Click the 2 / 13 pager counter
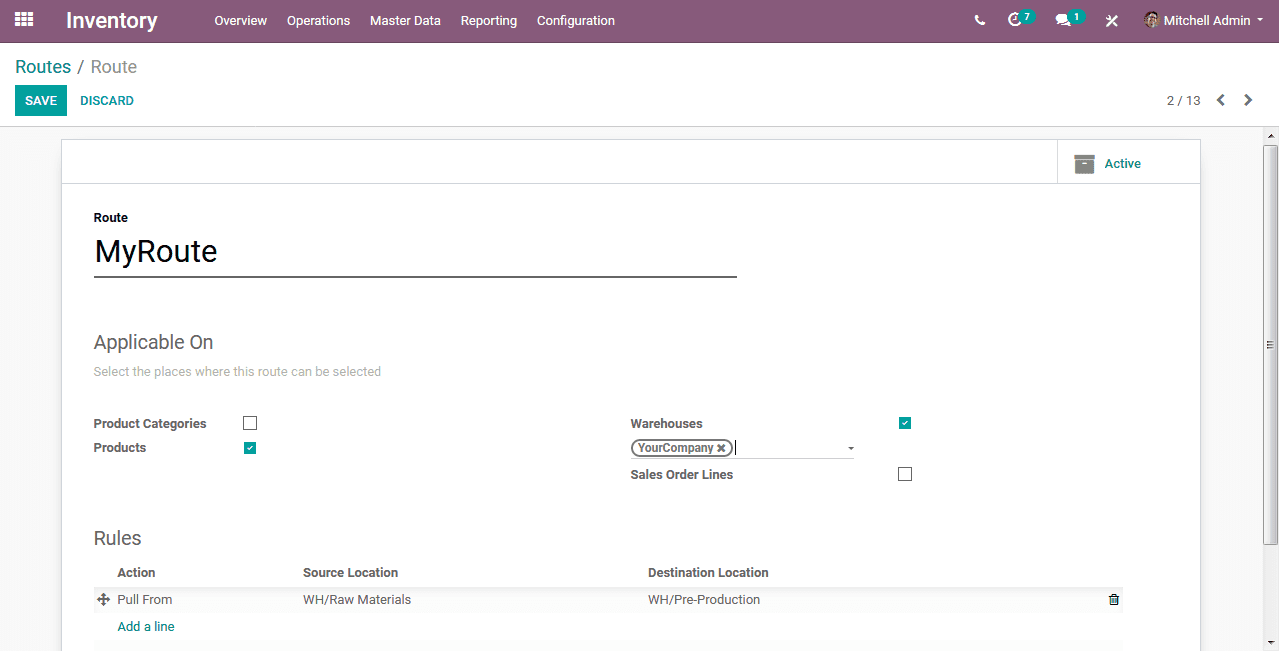 1183,100
